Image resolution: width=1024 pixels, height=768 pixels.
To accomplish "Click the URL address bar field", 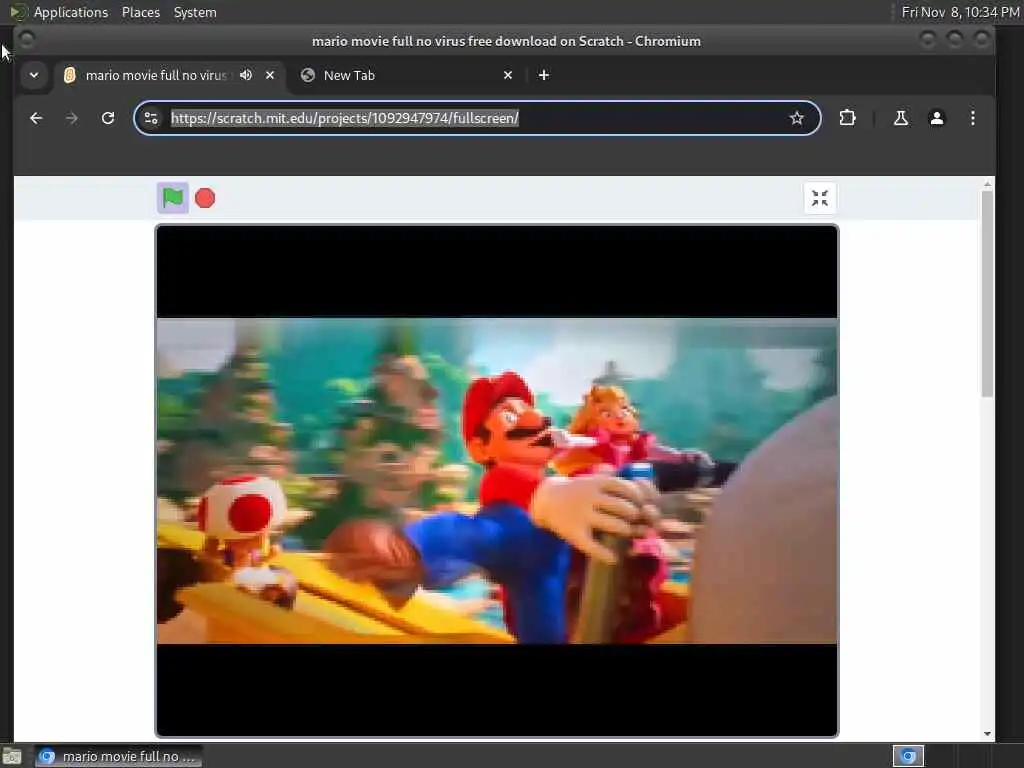I will [477, 118].
